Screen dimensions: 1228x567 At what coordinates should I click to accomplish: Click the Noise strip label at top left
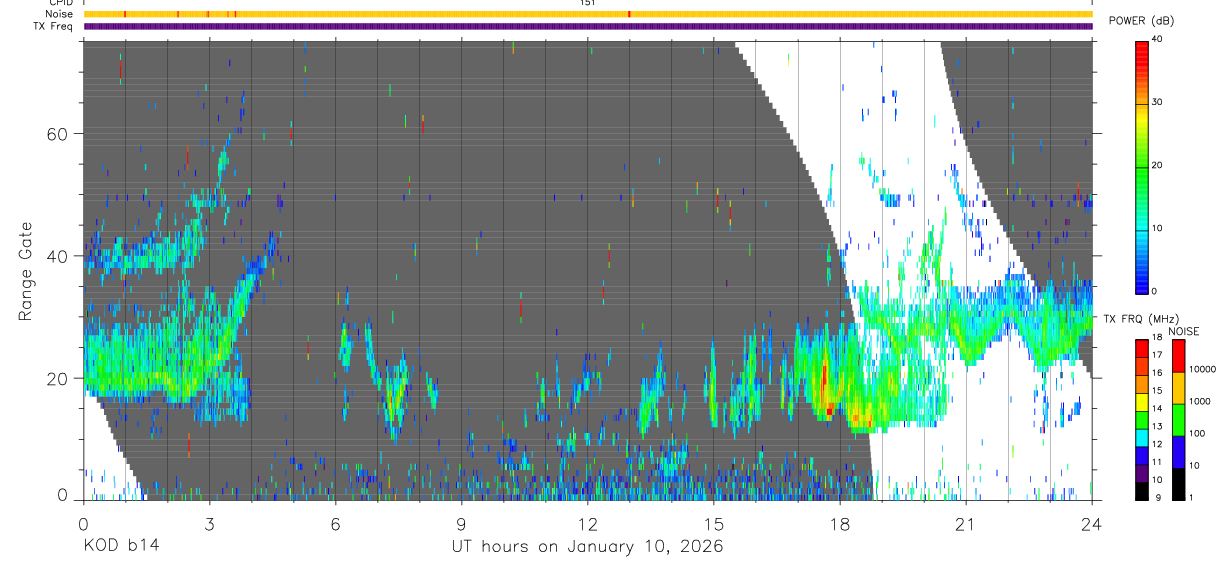[60, 14]
